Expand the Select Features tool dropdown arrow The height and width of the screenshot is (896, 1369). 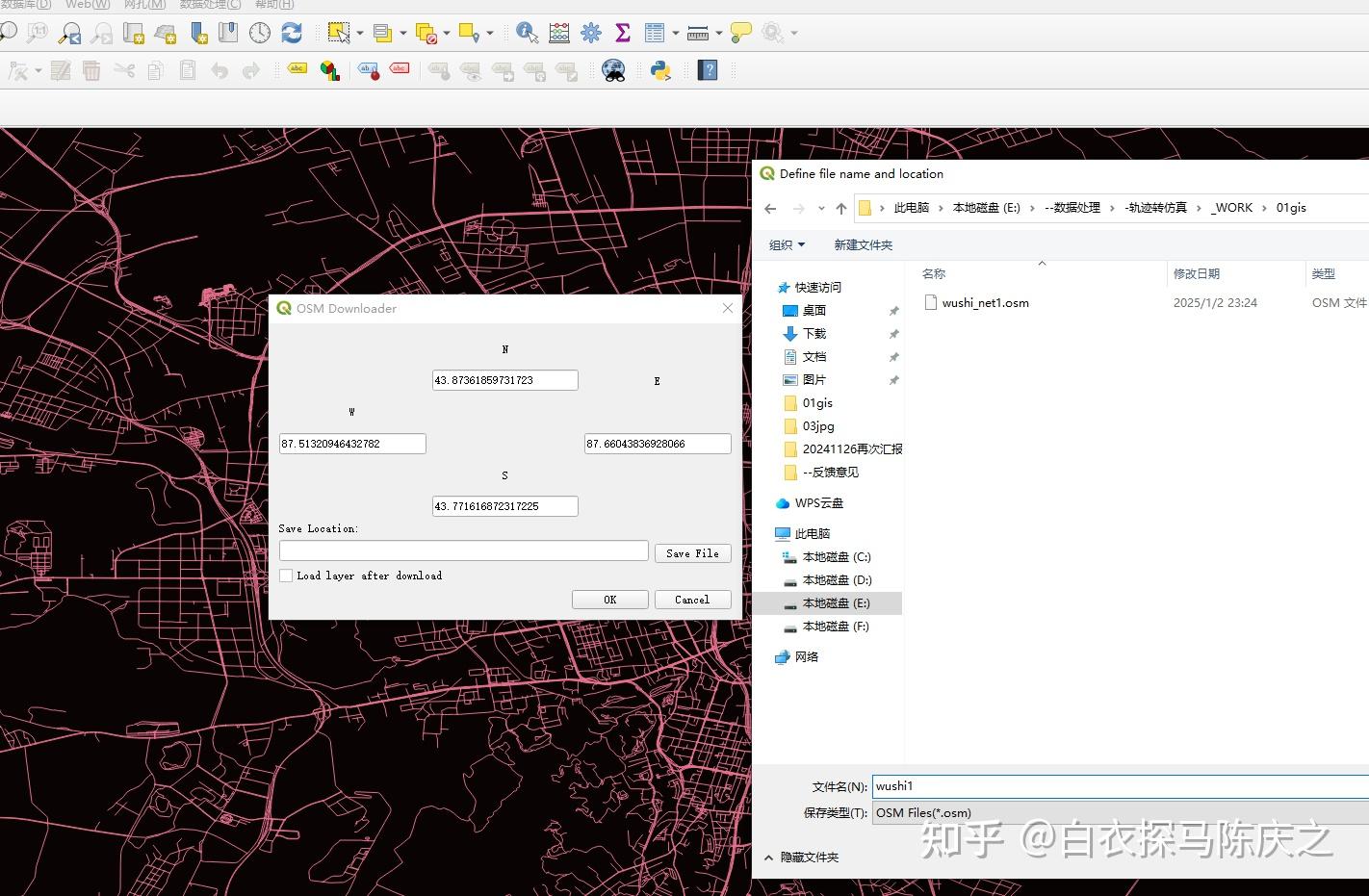coord(360,34)
